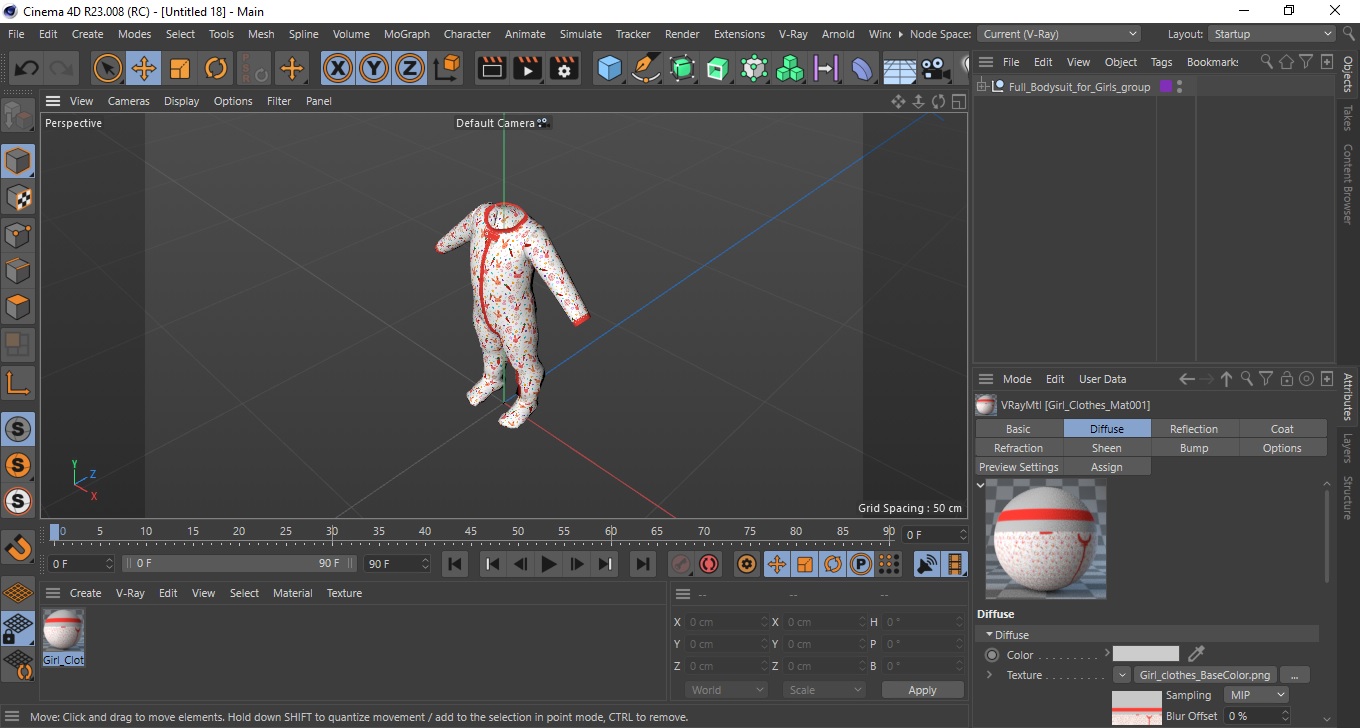
Task: Activate the Move tool in top toolbar
Action: 144,68
